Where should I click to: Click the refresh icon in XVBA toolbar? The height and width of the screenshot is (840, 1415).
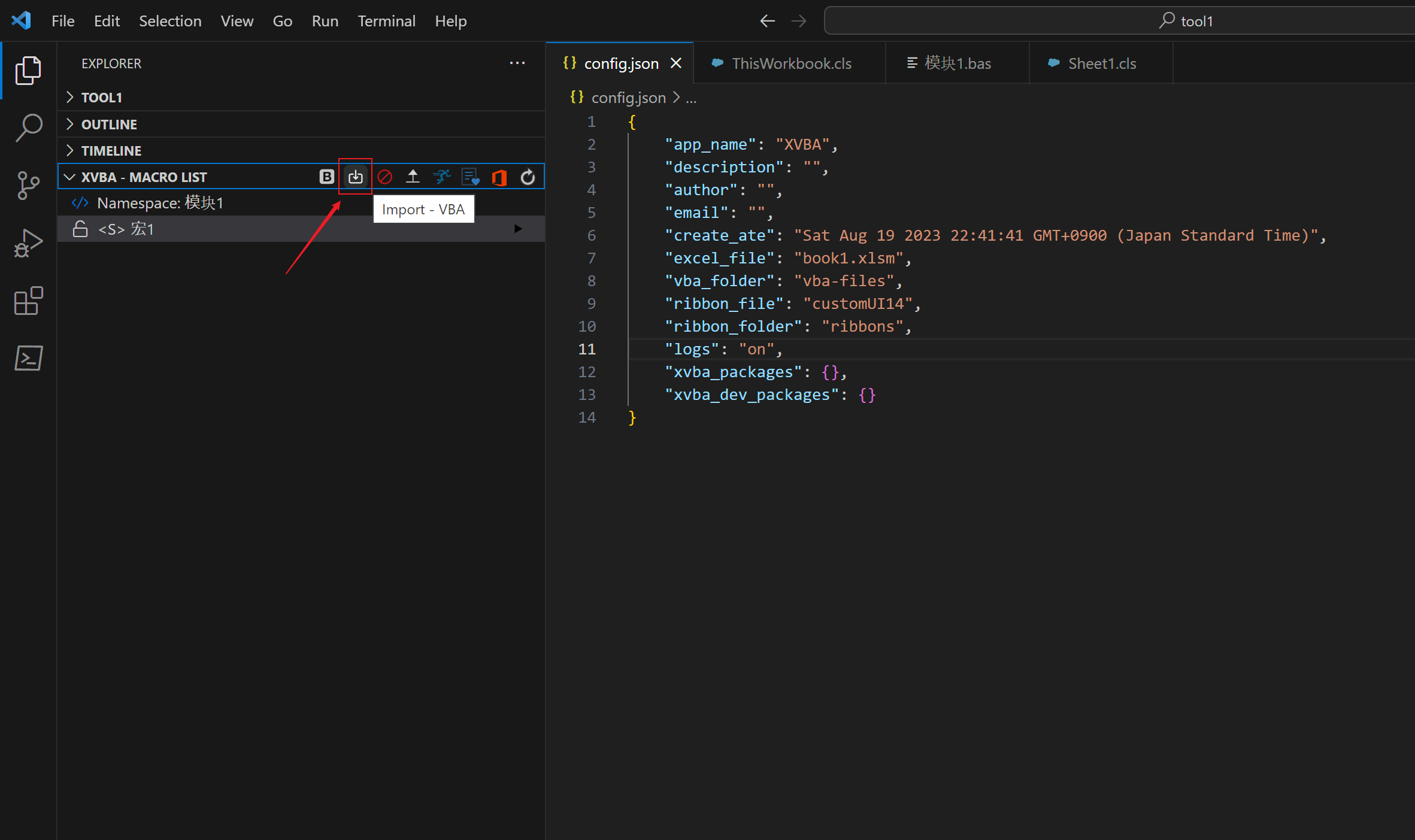(x=528, y=177)
